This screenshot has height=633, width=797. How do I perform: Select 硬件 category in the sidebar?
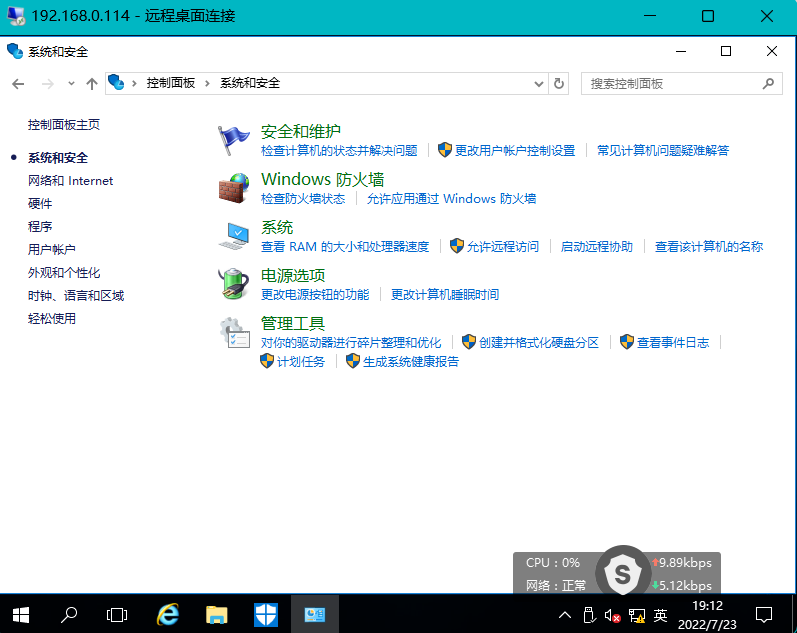tap(40, 203)
